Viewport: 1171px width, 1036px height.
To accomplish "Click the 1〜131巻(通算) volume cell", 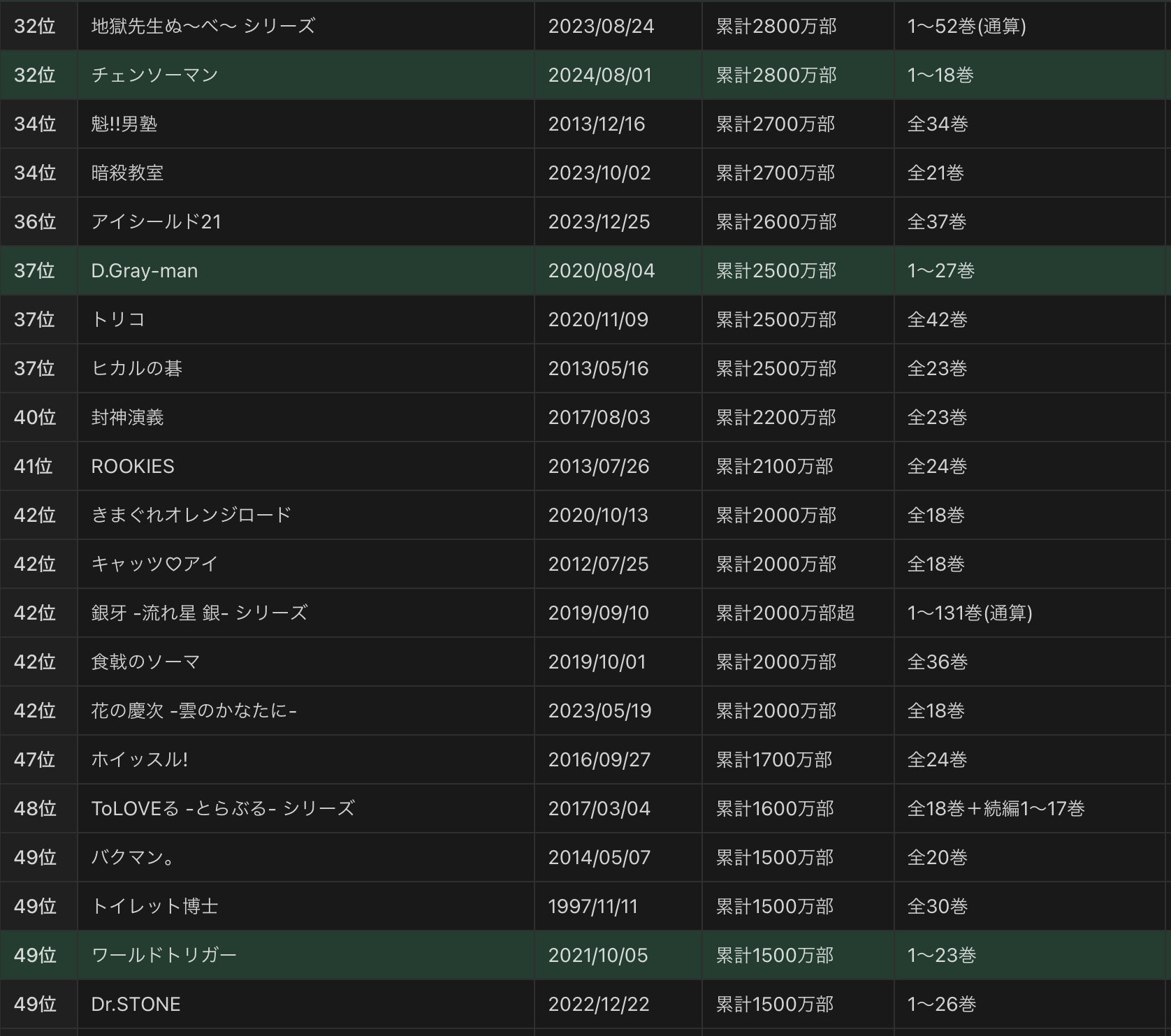I will [x=969, y=613].
